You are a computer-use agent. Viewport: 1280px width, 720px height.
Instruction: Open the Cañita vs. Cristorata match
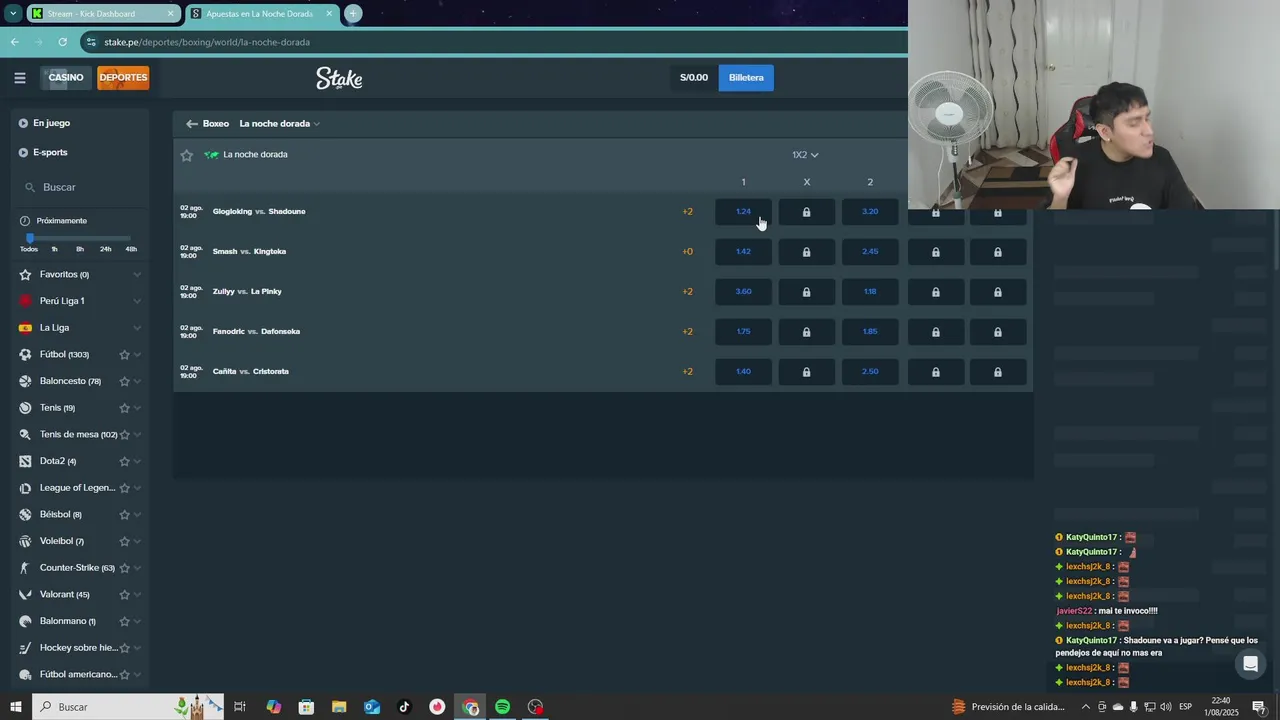(251, 372)
